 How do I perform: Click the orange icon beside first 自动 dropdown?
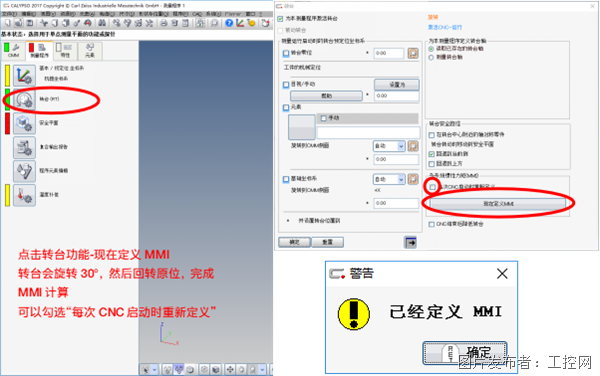coord(413,146)
